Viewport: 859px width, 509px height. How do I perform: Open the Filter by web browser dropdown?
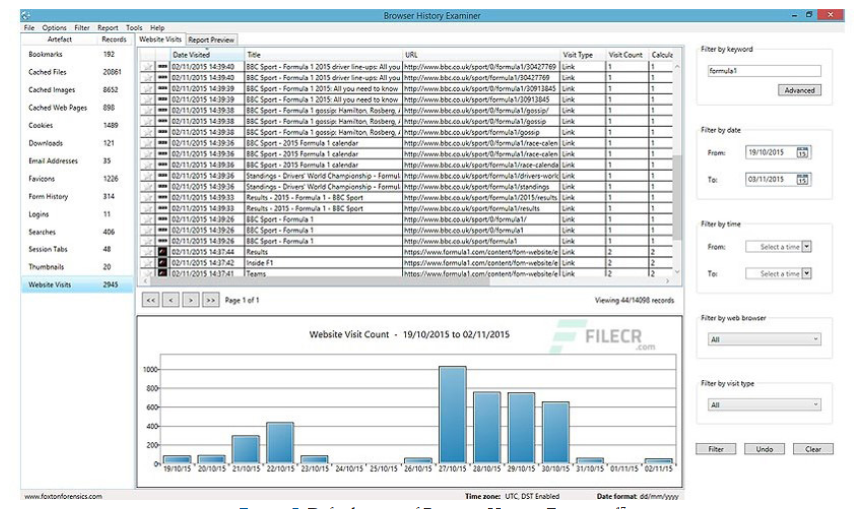764,340
